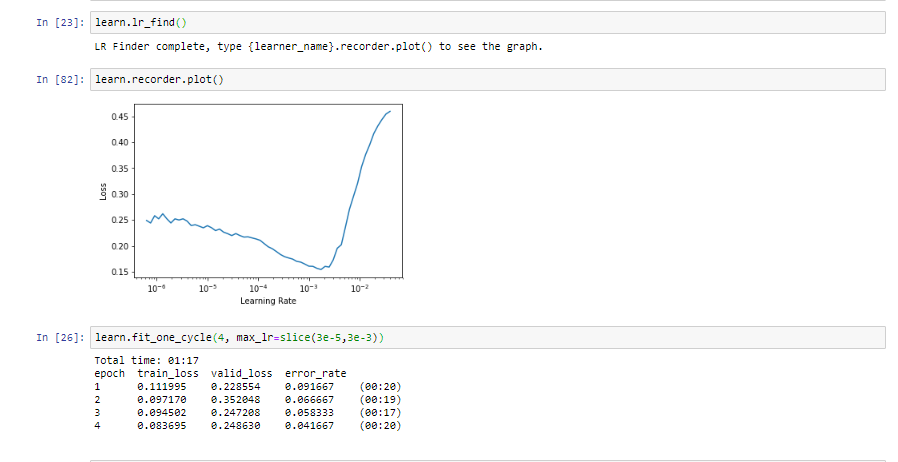This screenshot has height=462, width=898.
Task: Click the epoch column header
Action: coord(109,373)
